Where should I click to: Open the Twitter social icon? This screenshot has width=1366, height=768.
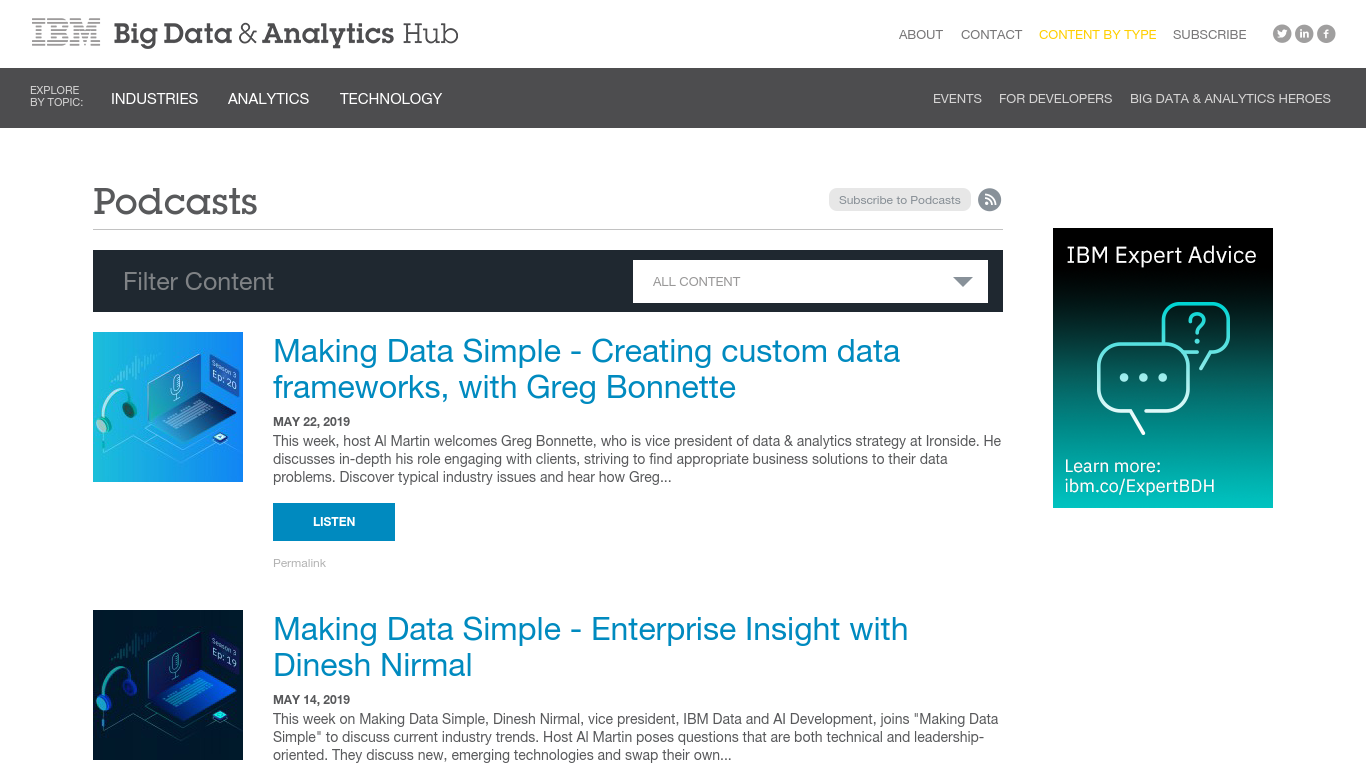tap(1281, 34)
